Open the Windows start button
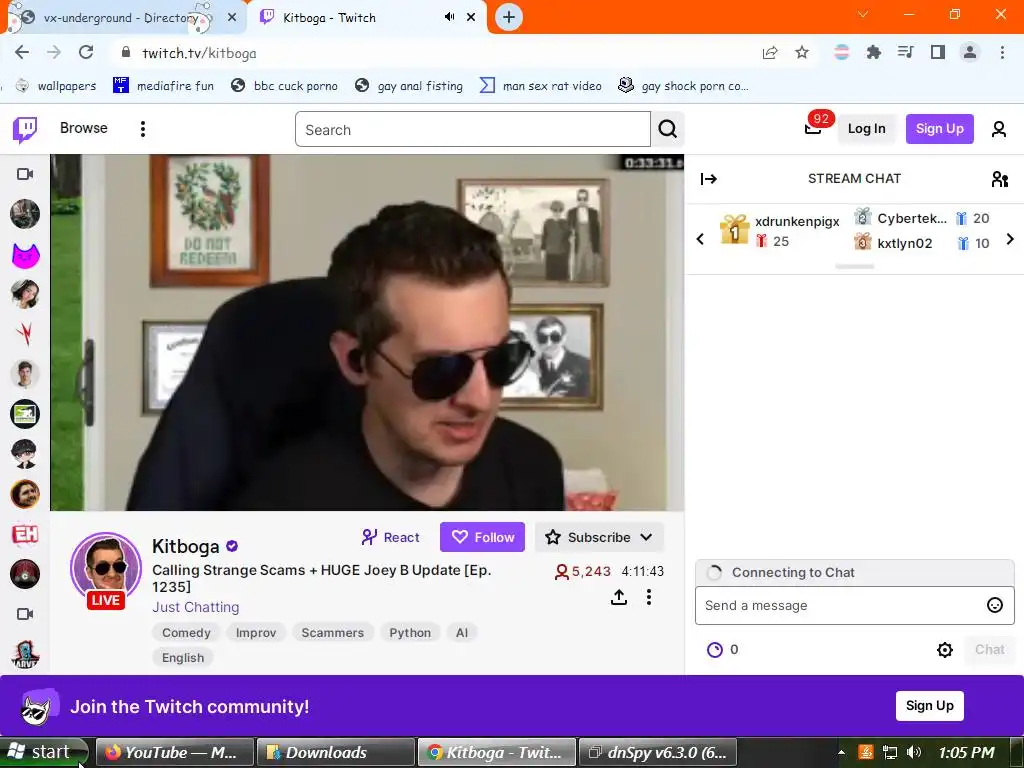This screenshot has height=768, width=1024. (x=44, y=752)
